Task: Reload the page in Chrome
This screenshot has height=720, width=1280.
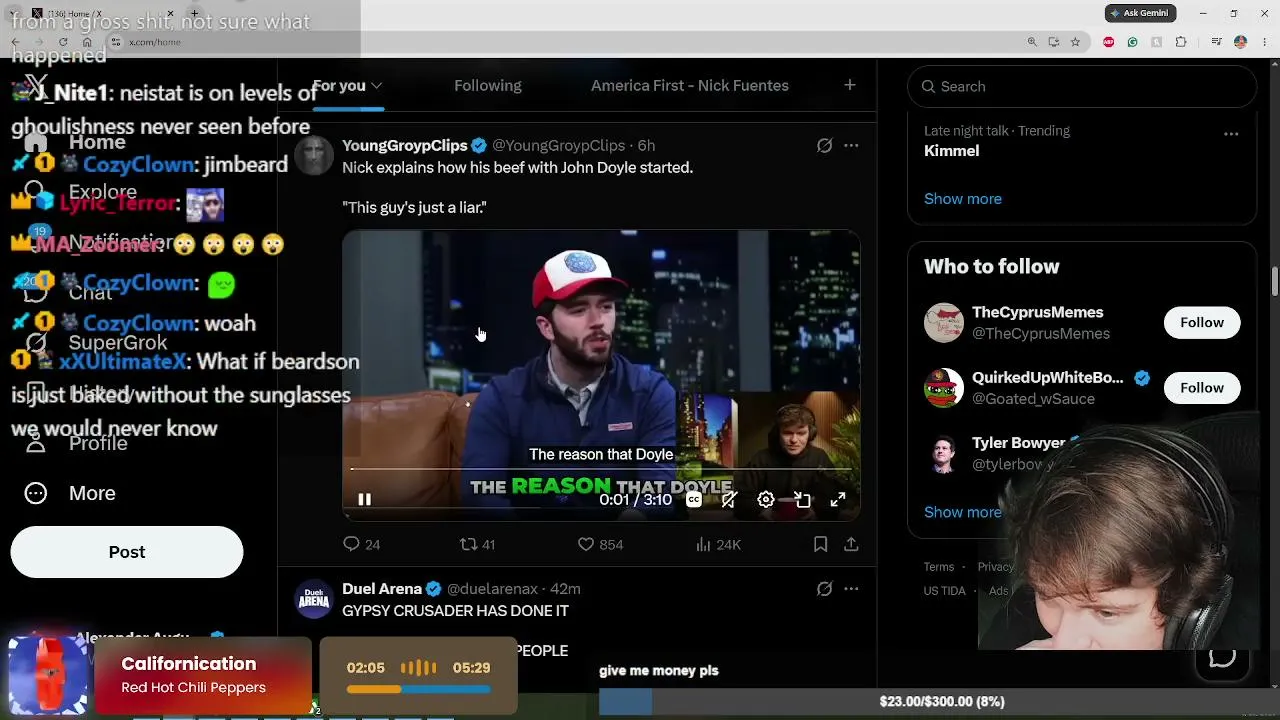Action: [x=63, y=42]
